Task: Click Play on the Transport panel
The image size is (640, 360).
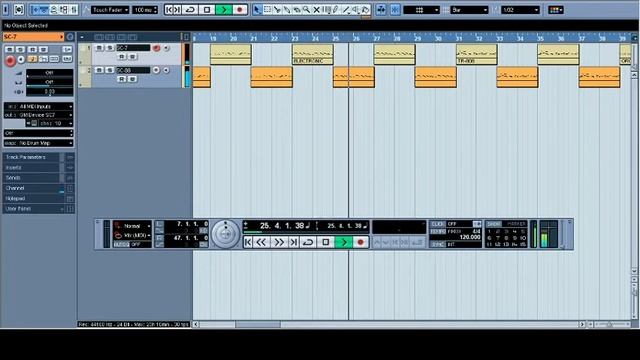Action: 344,242
